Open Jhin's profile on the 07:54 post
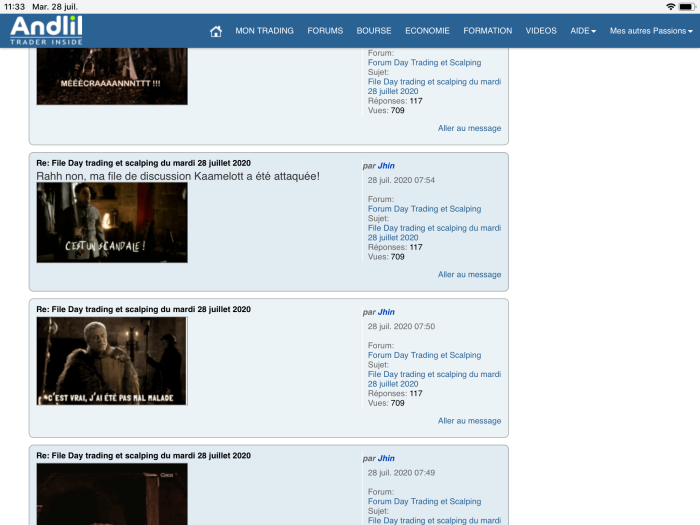 pos(386,166)
